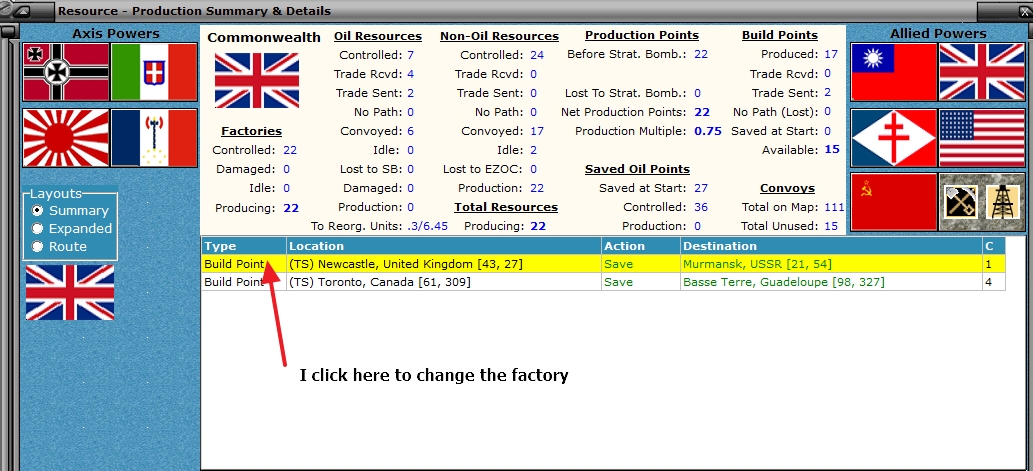Click the Commonwealth title text
The height and width of the screenshot is (471, 1033).
[x=264, y=38]
